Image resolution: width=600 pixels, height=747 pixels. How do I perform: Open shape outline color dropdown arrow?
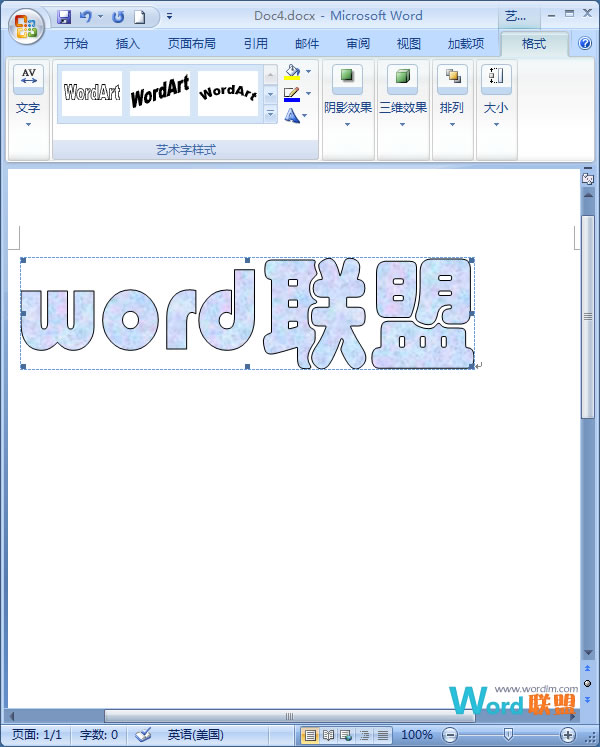click(x=308, y=94)
